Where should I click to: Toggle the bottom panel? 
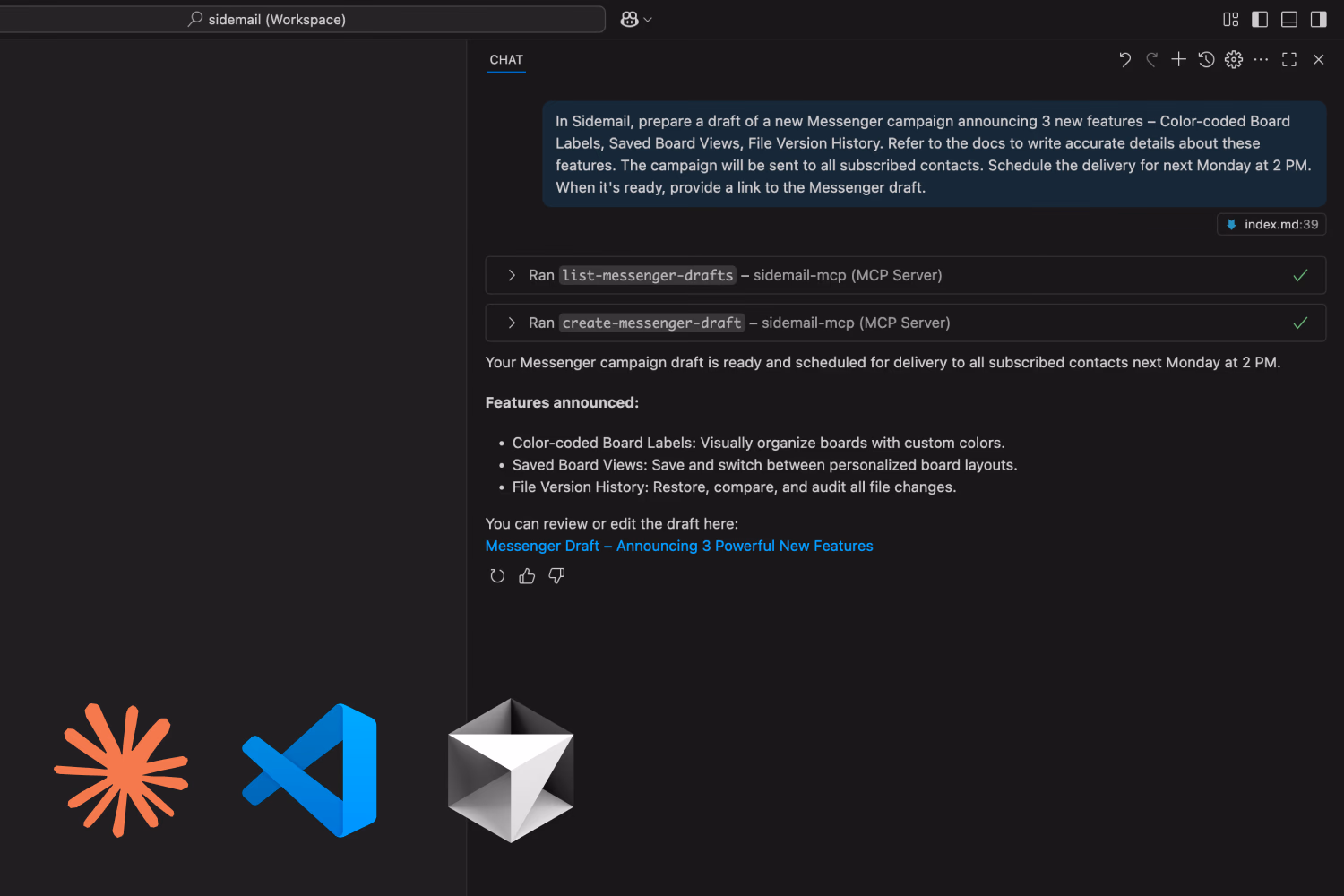click(1289, 19)
